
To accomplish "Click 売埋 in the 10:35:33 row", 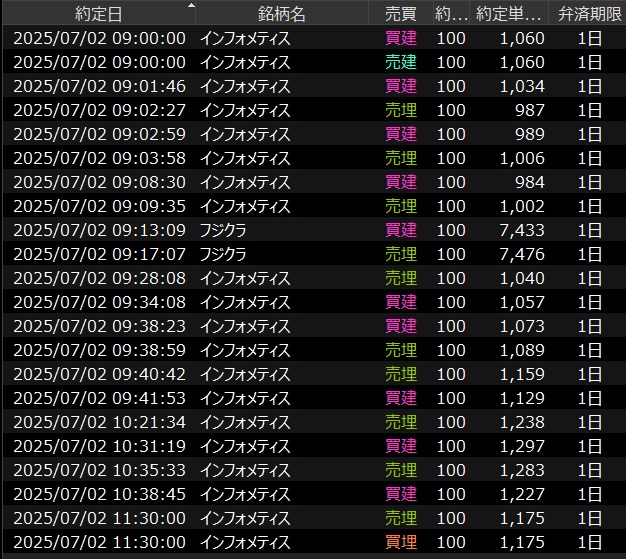I will click(401, 470).
